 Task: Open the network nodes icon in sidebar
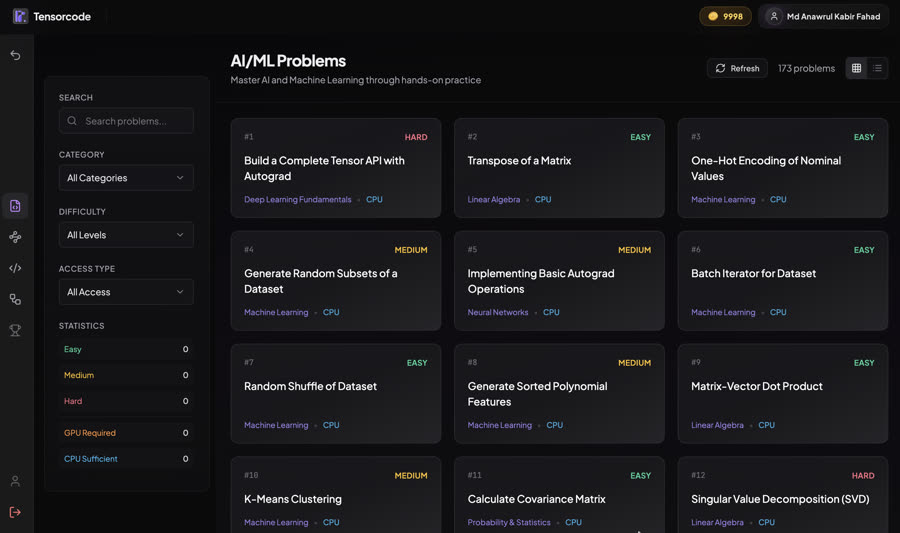(15, 237)
